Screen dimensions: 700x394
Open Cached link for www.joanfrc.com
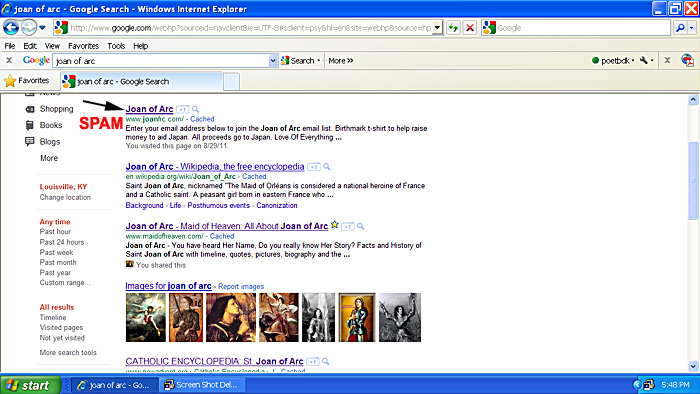pyautogui.click(x=202, y=119)
